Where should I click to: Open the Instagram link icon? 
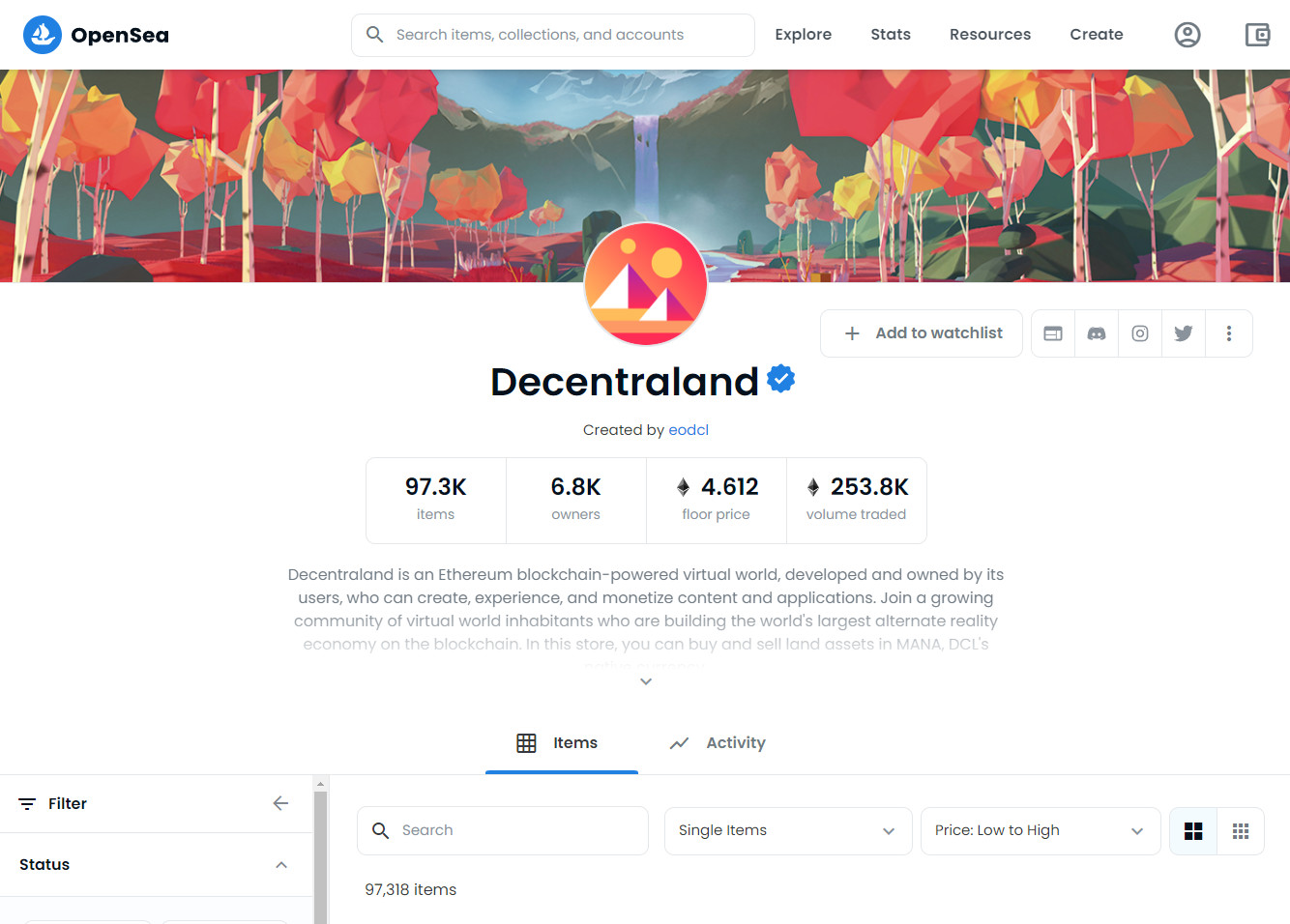point(1140,333)
